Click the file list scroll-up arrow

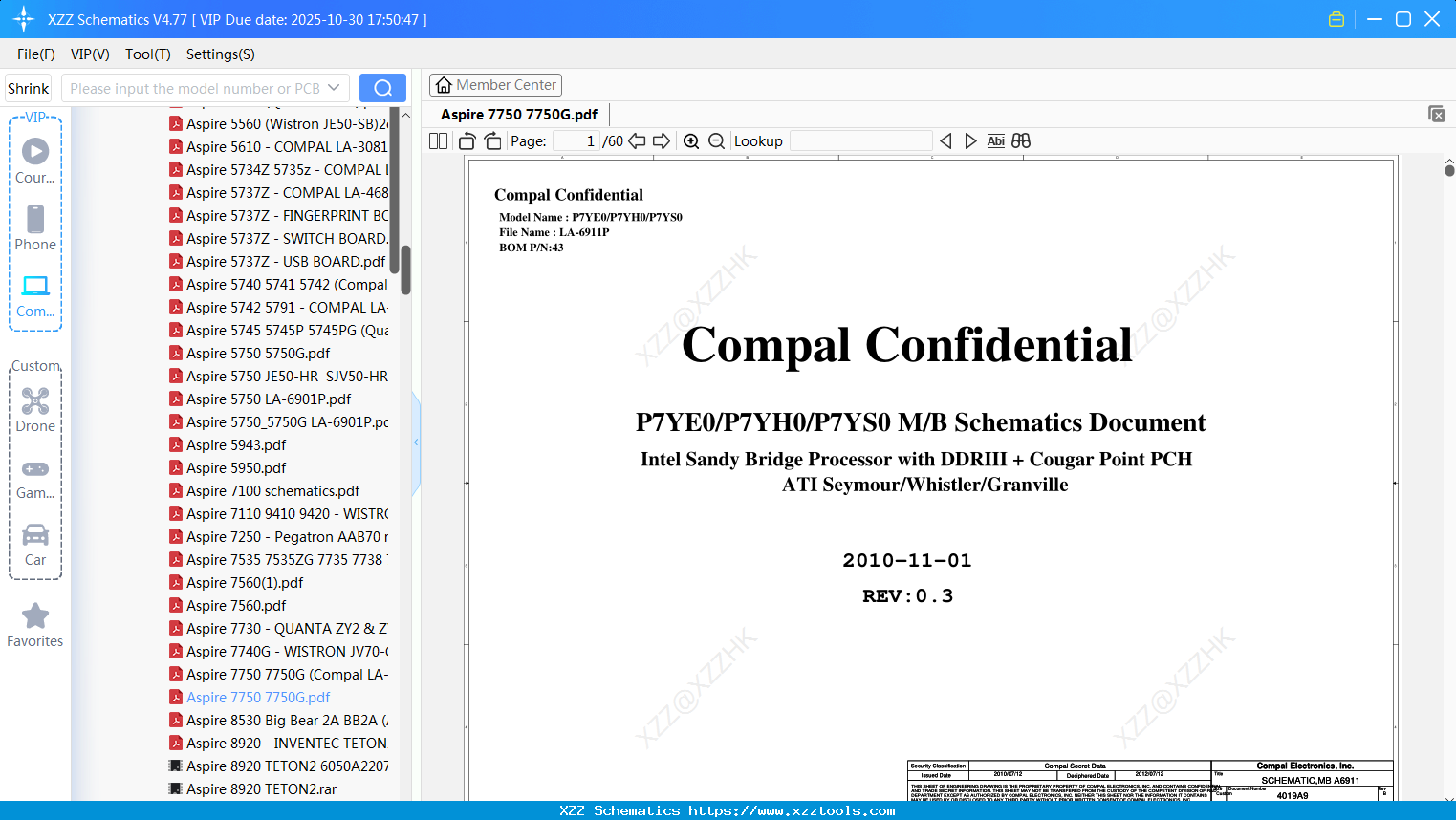click(405, 115)
